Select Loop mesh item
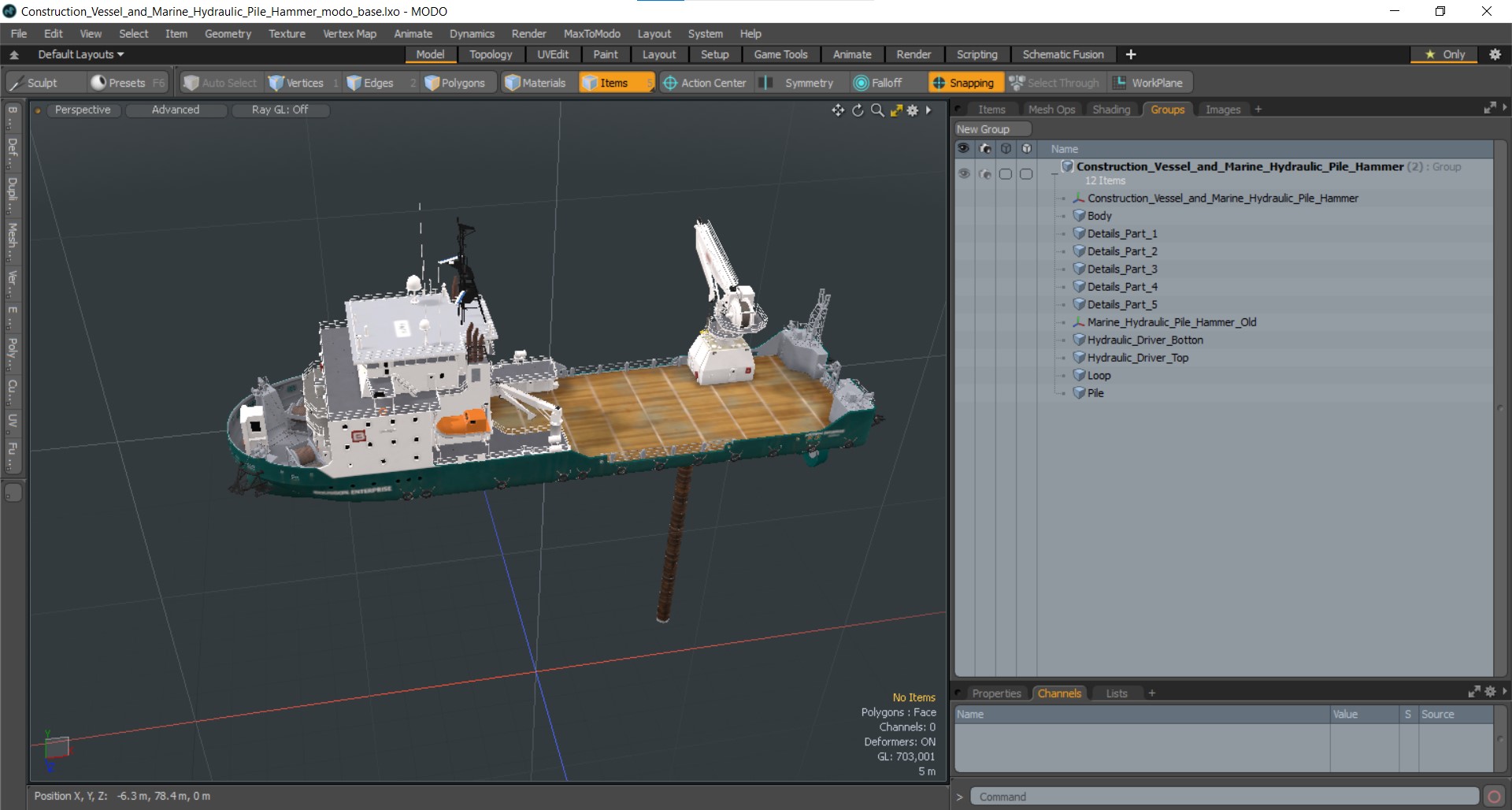Viewport: 1512px width, 810px height. [x=1099, y=376]
